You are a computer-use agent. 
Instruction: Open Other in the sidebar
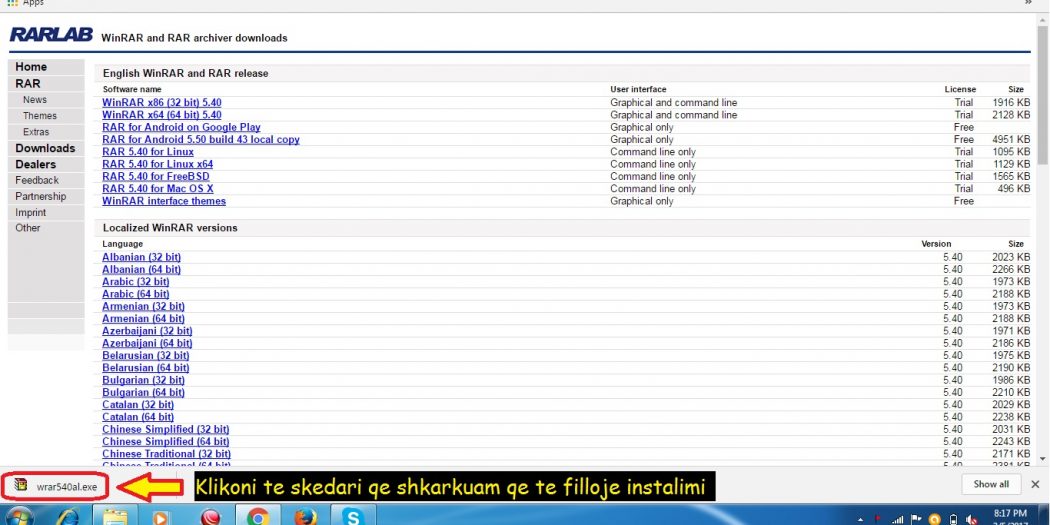[x=28, y=228]
